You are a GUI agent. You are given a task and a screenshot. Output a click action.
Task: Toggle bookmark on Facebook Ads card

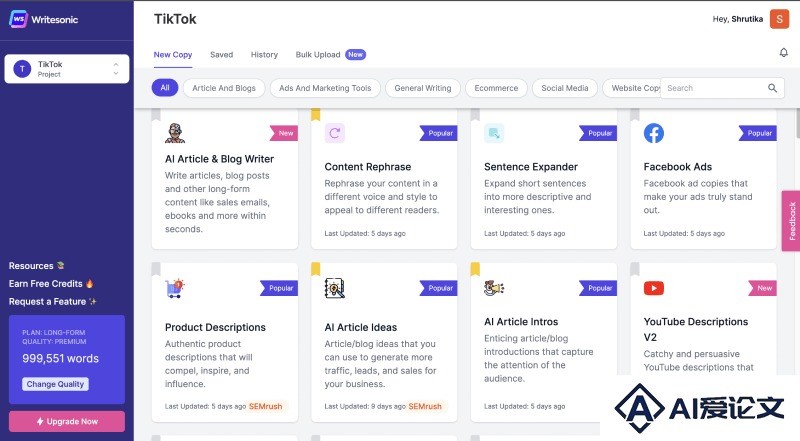coord(635,115)
